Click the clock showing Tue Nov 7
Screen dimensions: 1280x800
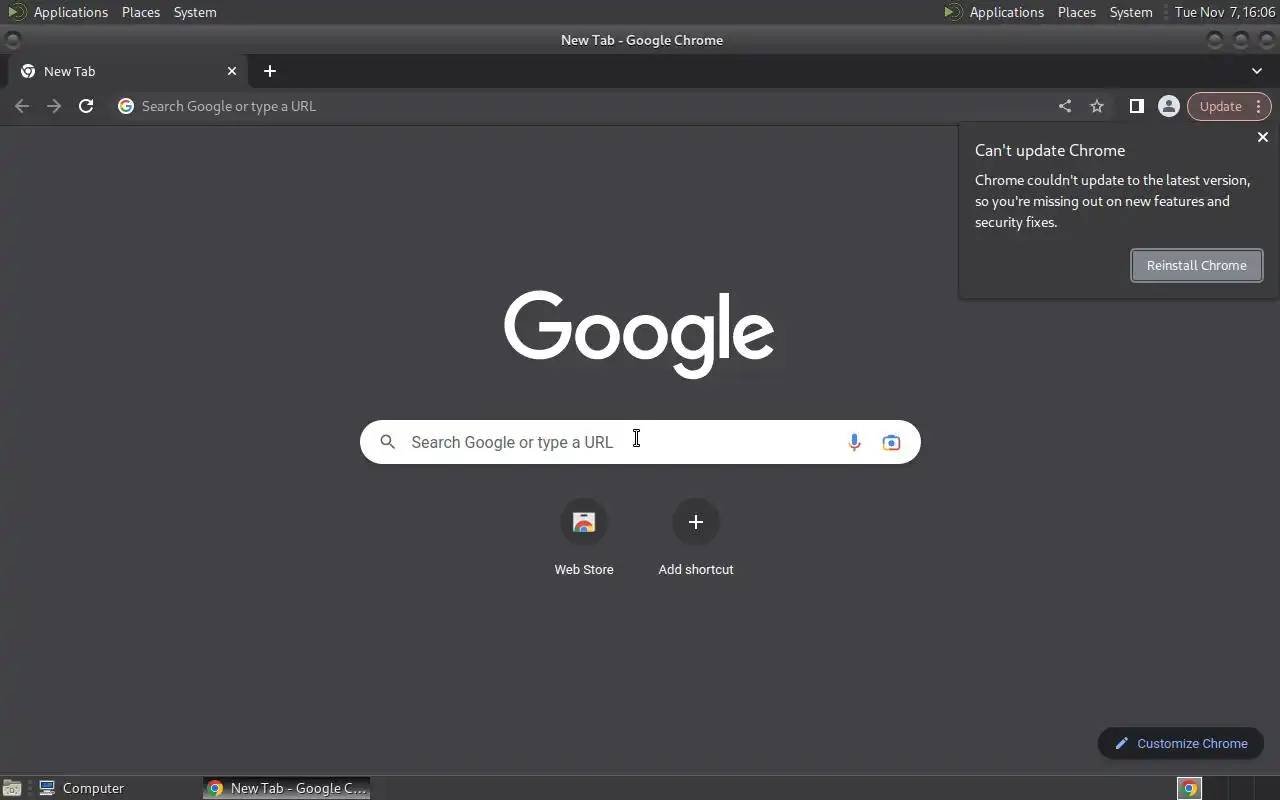1225,12
